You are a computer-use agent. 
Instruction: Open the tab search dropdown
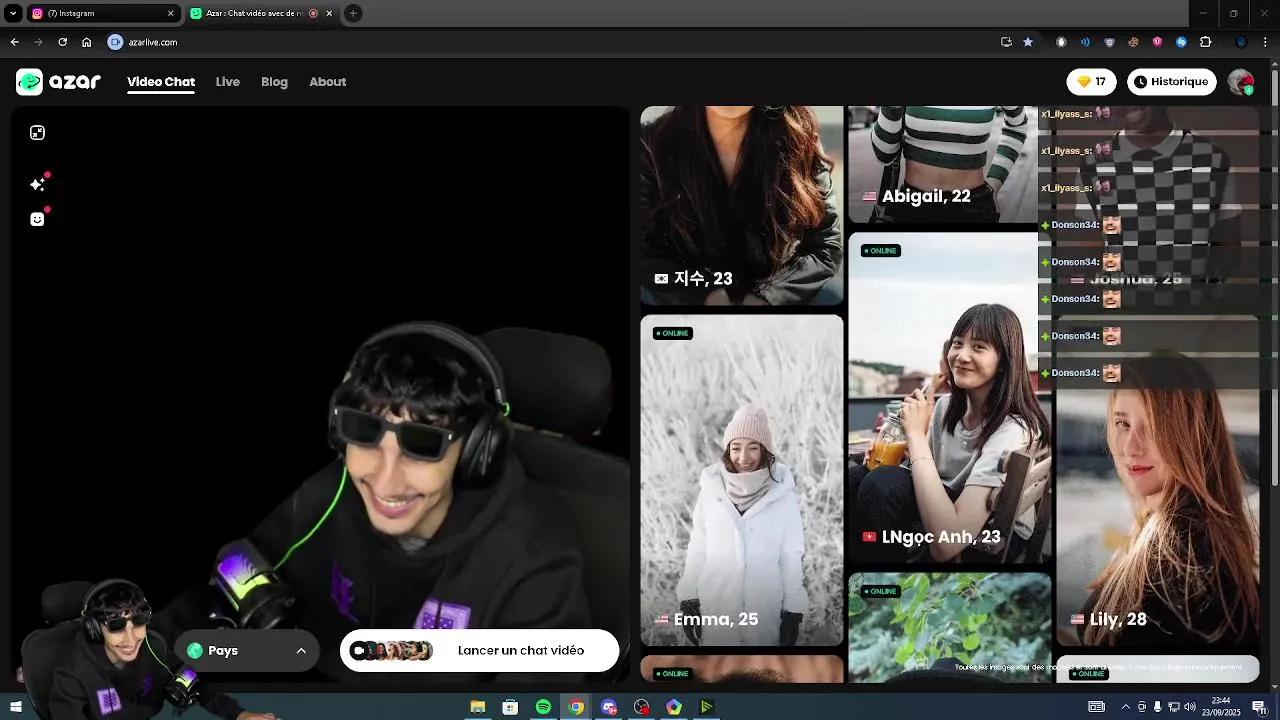13,13
